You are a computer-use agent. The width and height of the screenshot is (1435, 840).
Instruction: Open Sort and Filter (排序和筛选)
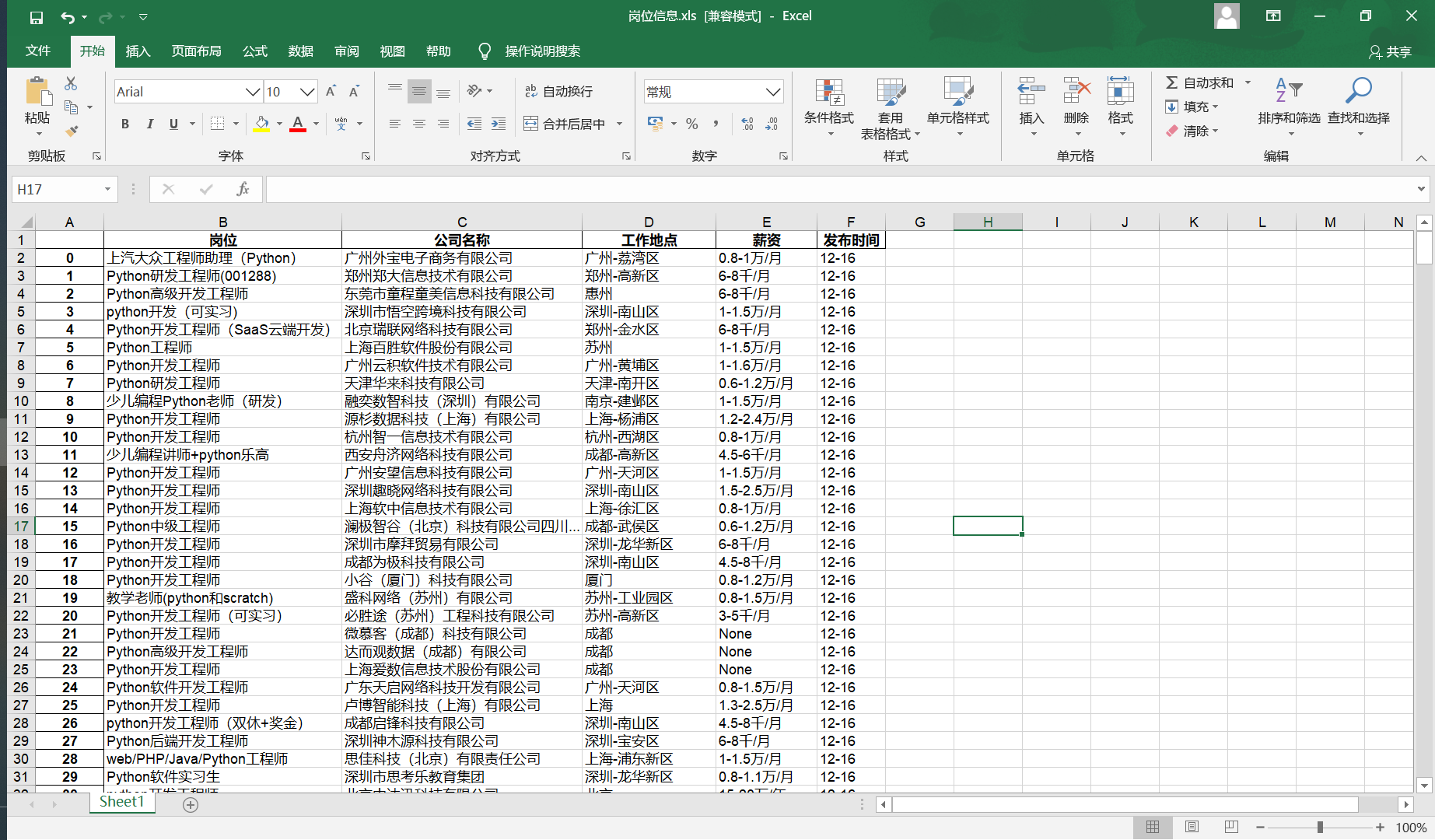point(1289,107)
